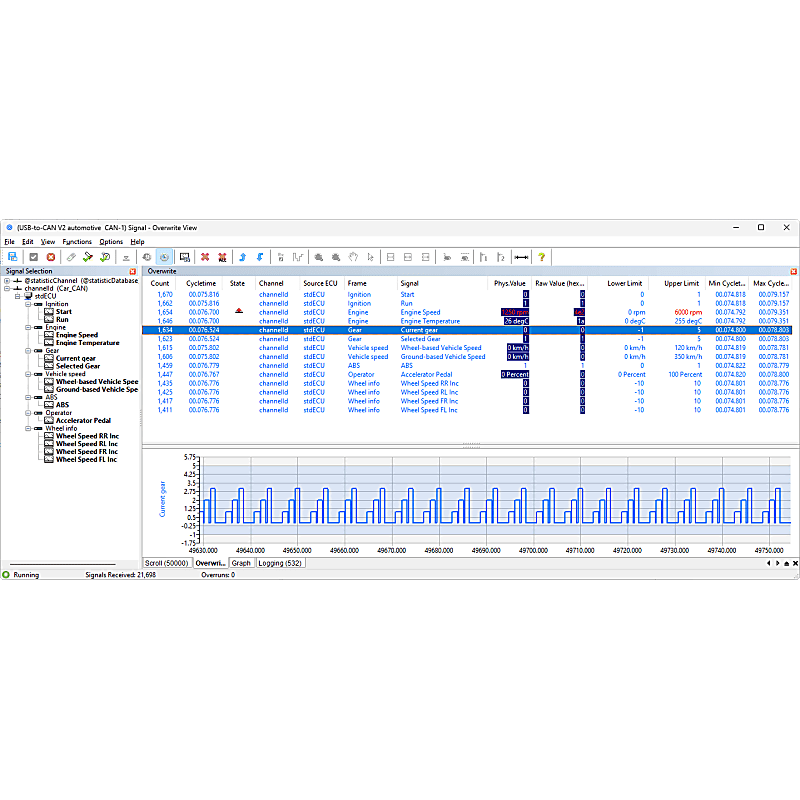Open the Options menu
The height and width of the screenshot is (800, 800).
(x=110, y=241)
